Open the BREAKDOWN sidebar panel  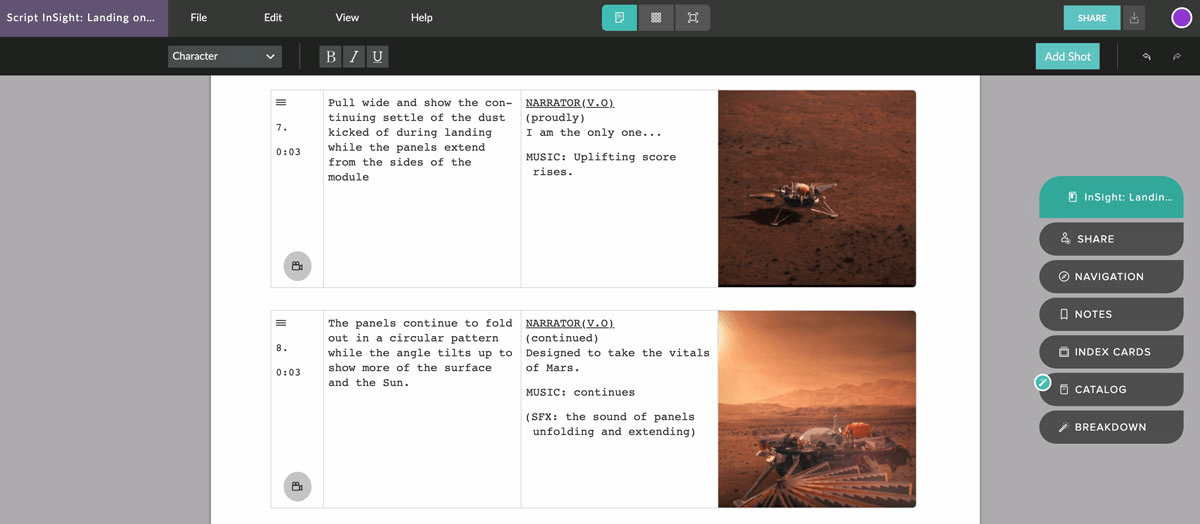tap(1111, 427)
